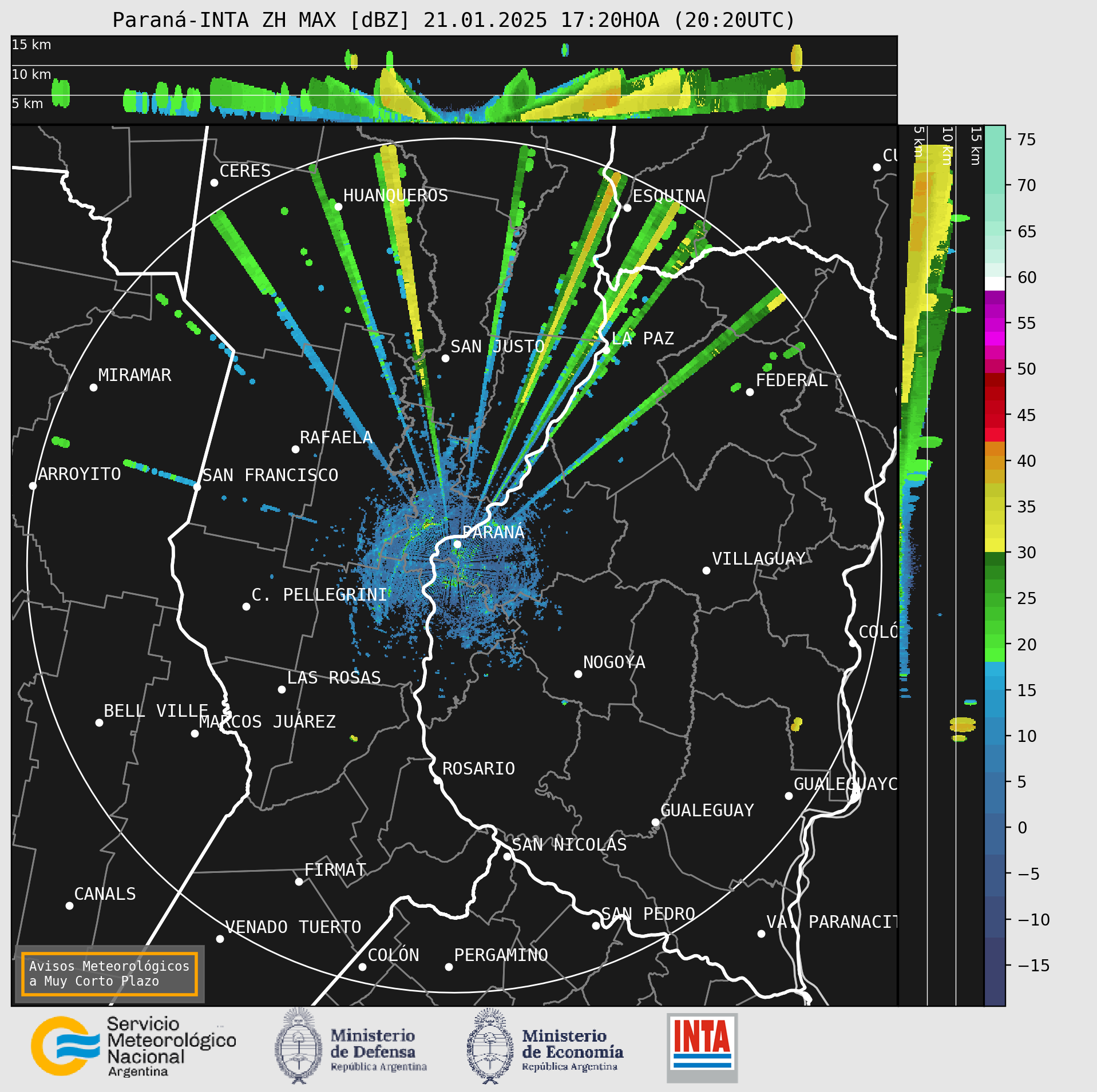Click the PERGAMINO city label

pyautogui.click(x=501, y=955)
